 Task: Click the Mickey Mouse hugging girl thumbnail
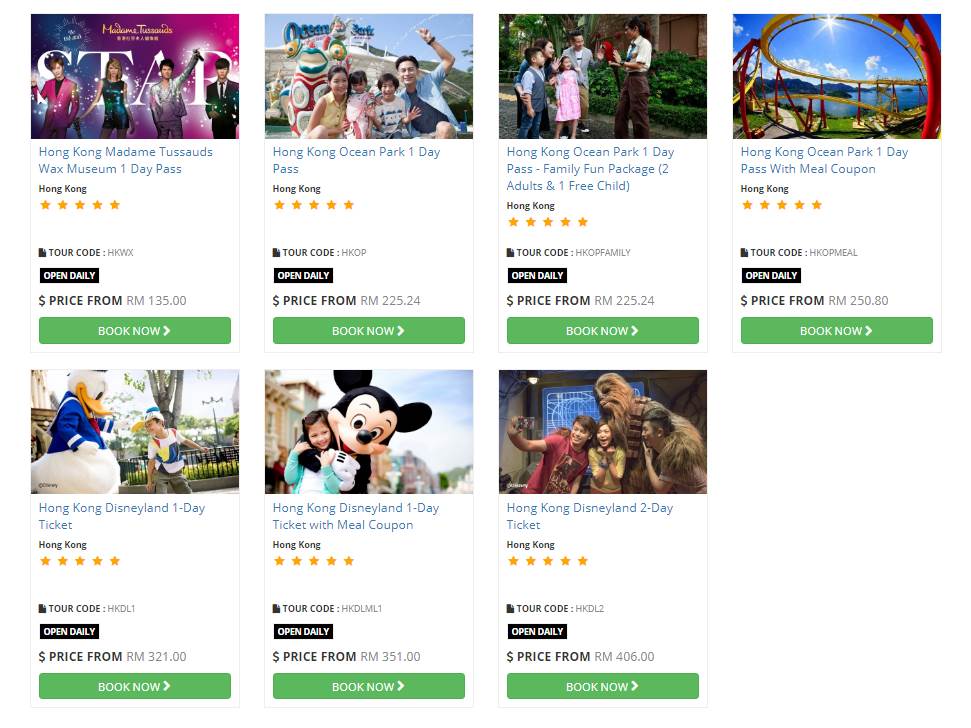[x=369, y=432]
